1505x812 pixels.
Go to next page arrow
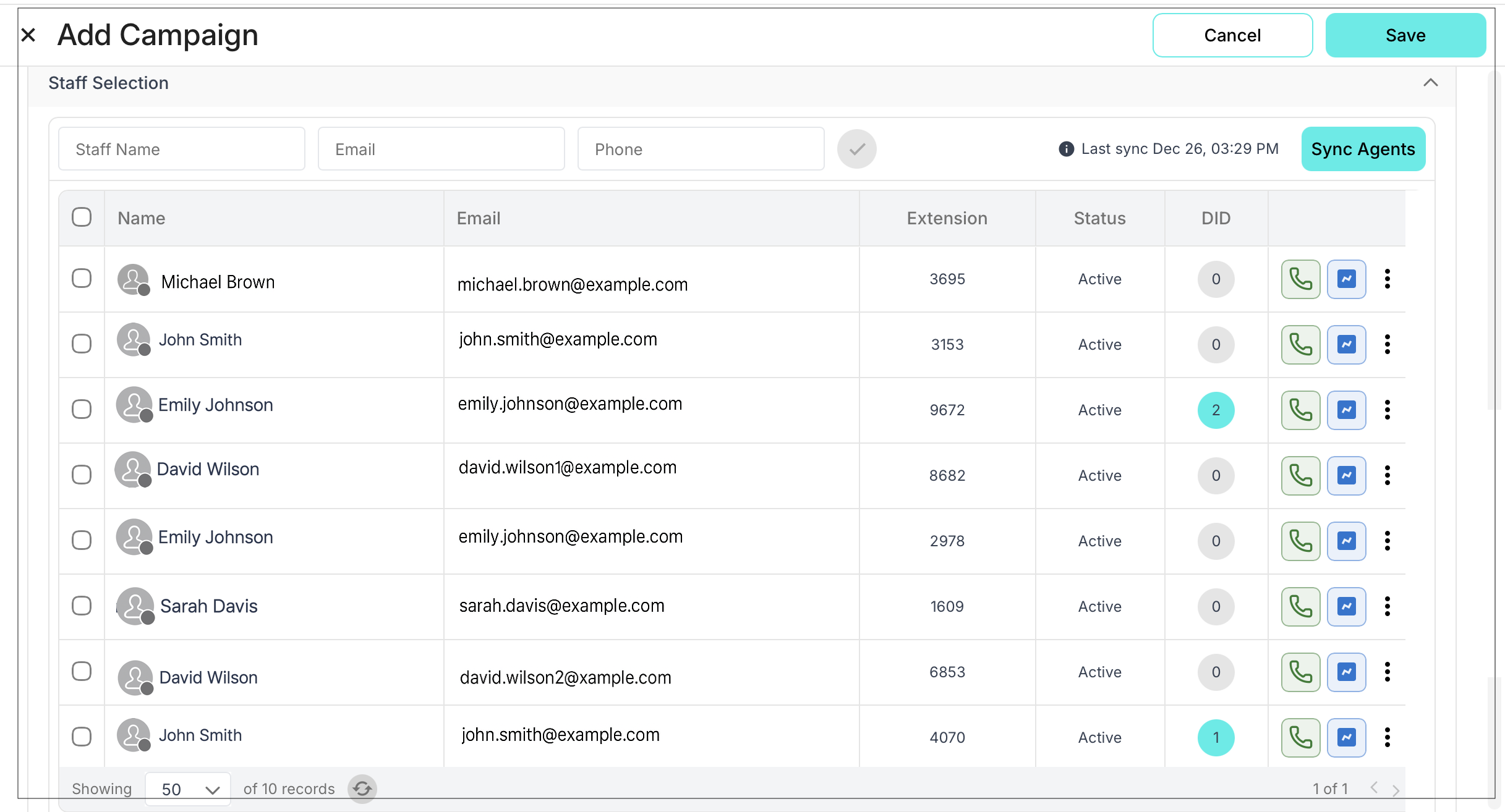[x=1396, y=790]
